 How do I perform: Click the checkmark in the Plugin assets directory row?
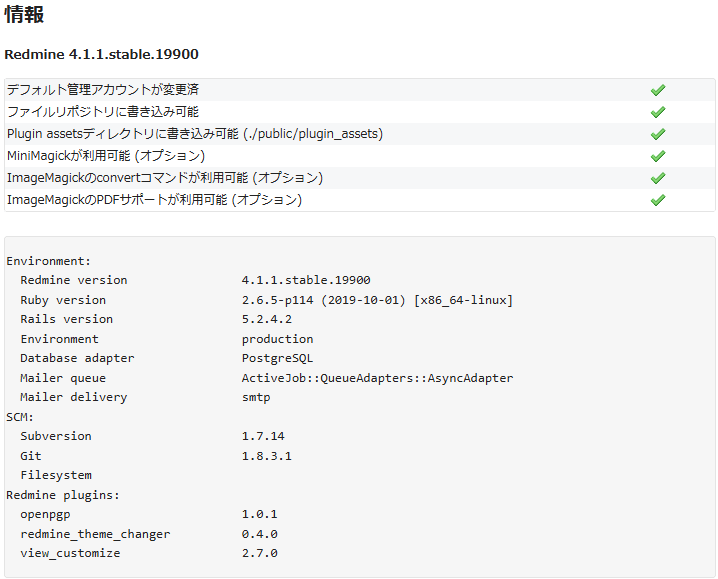(658, 134)
